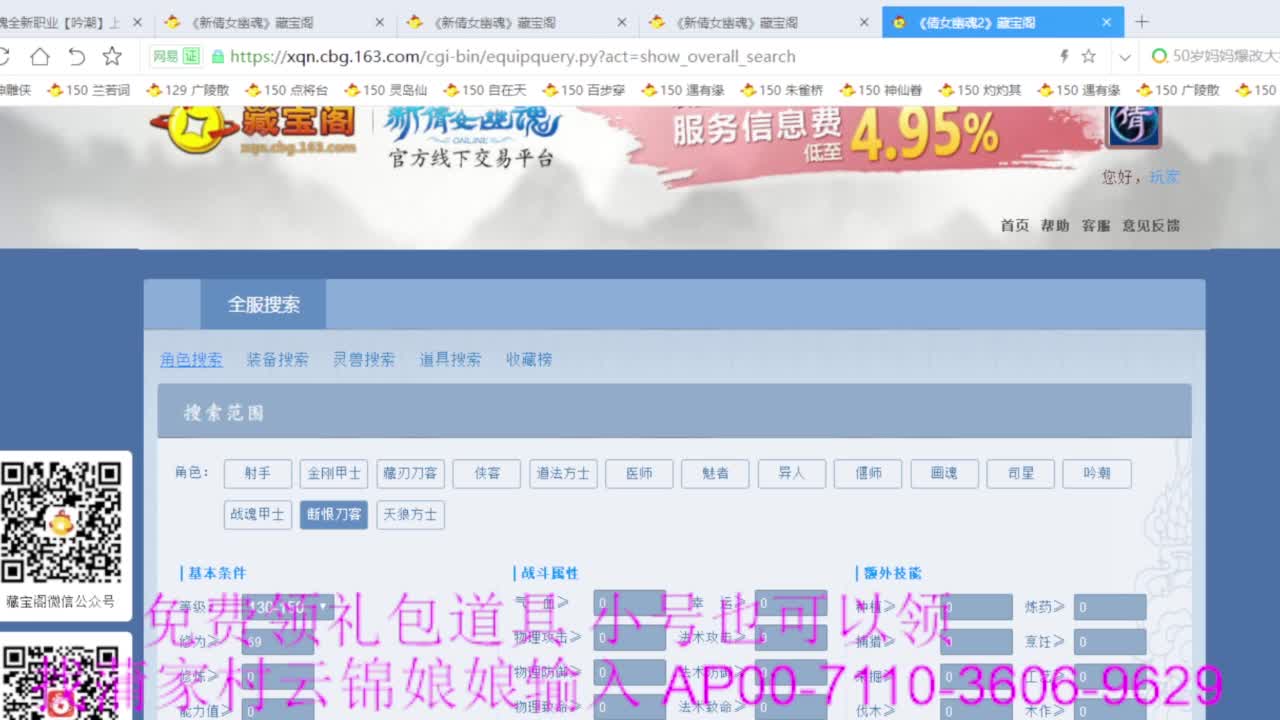Open bookmark 150 灼灼其
The image size is (1280, 720).
coord(980,90)
